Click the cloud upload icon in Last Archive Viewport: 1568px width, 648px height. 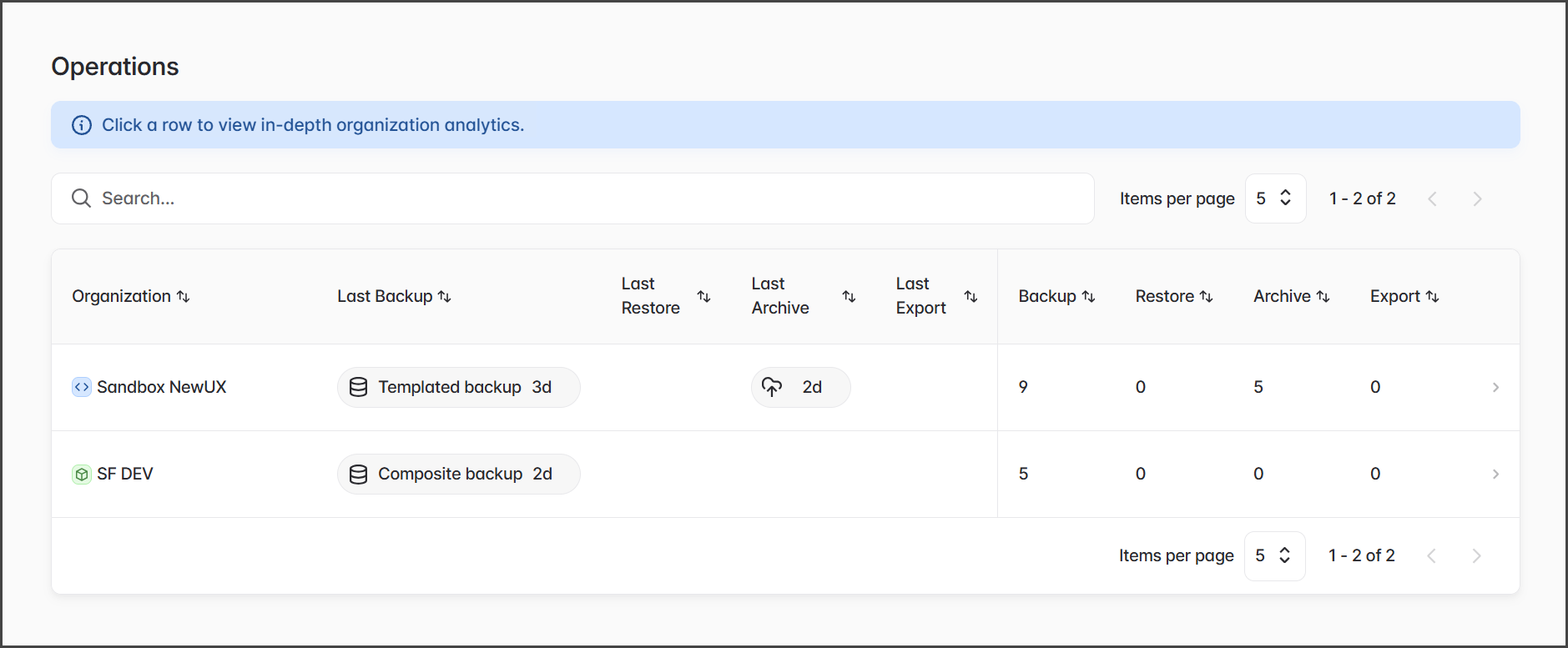coord(772,387)
